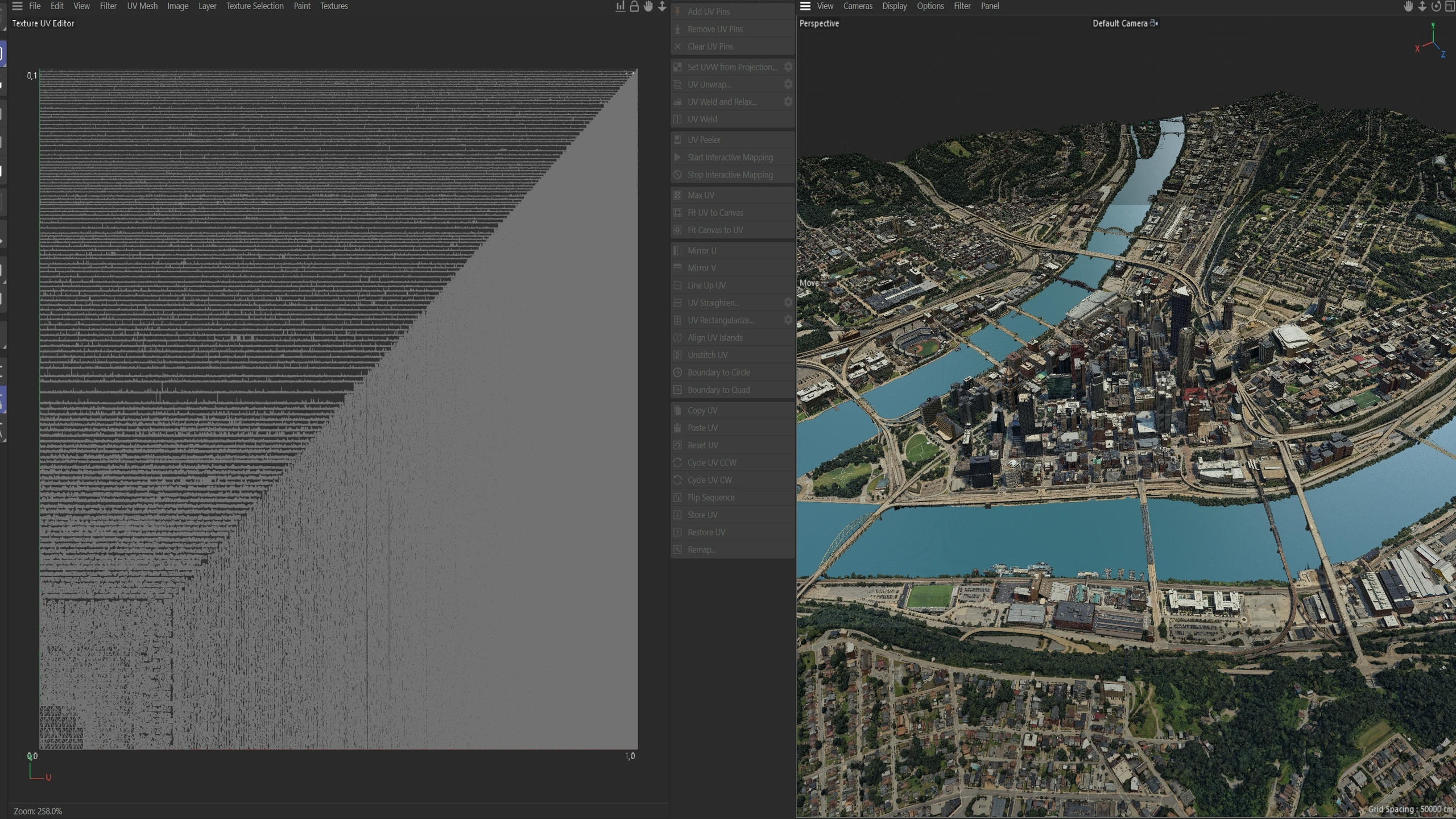Open options gear for UV Weld and Relax

[788, 102]
